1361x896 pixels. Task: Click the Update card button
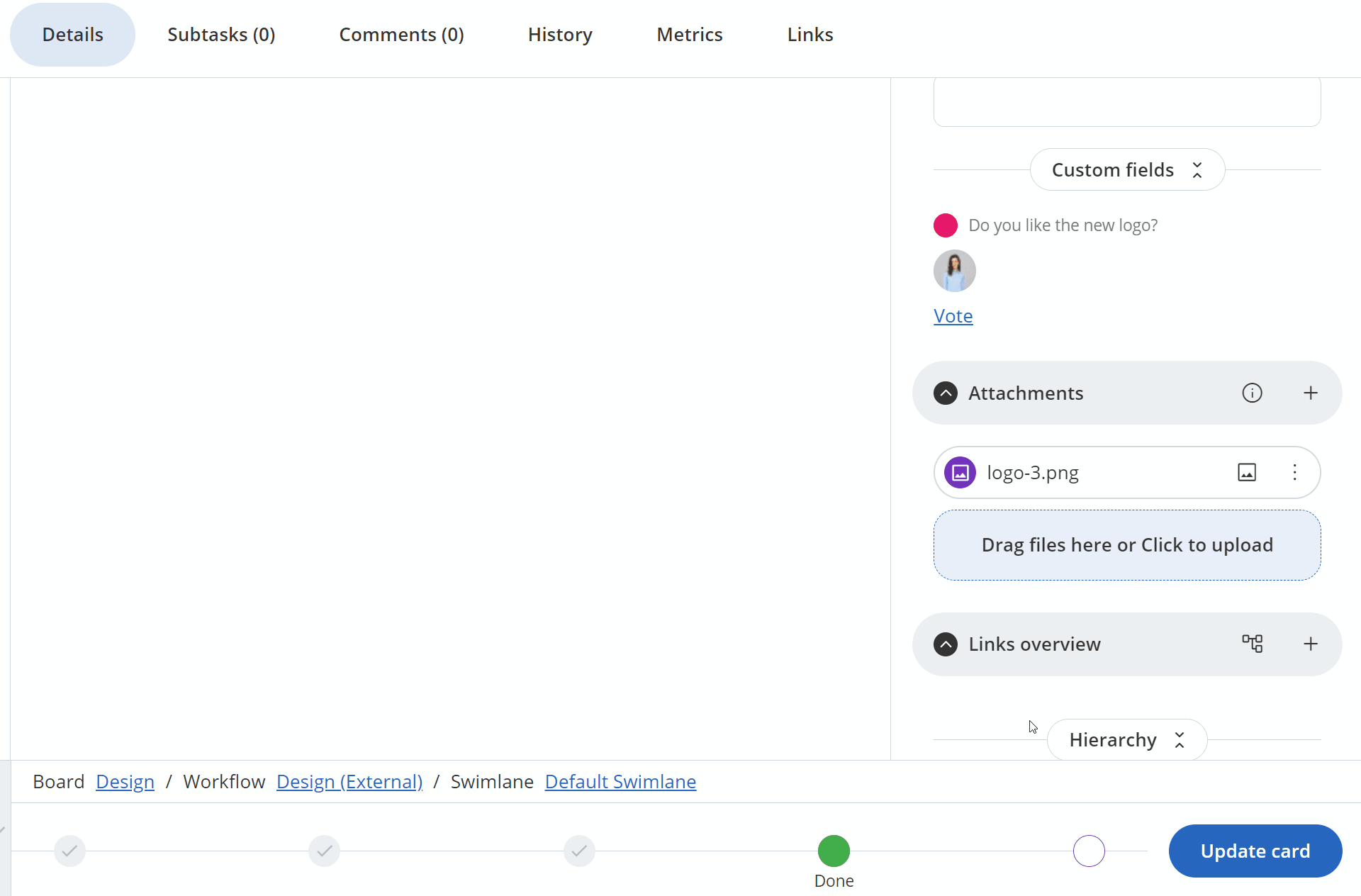(x=1255, y=851)
